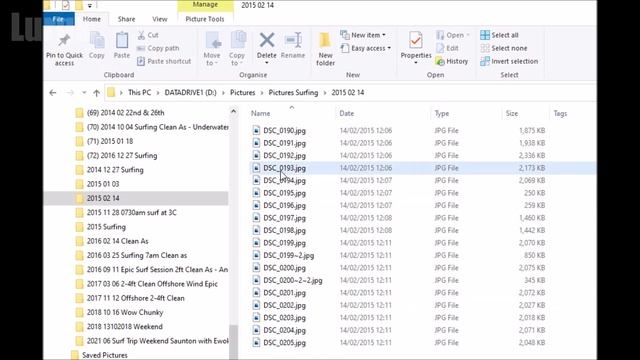Click the quick access properties checkmark icon

pyautogui.click(x=66, y=5)
